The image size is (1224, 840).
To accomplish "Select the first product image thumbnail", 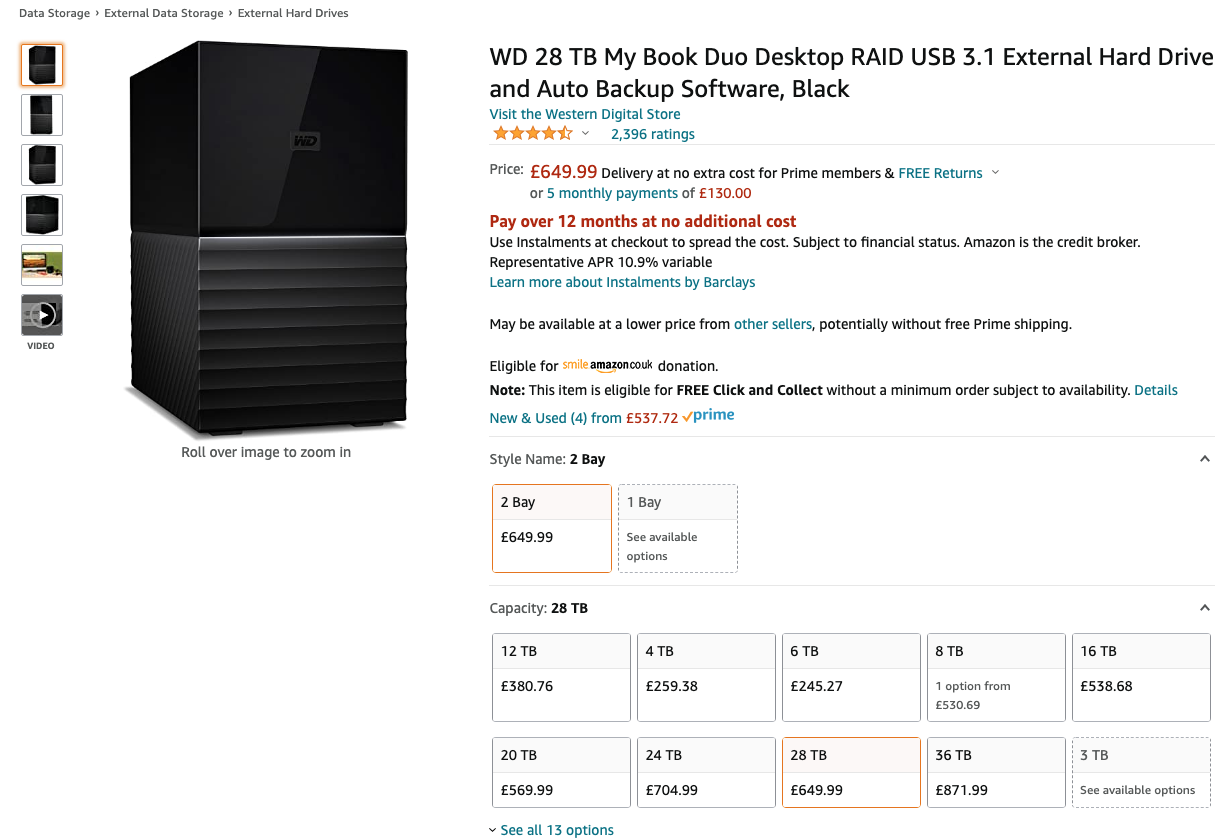I will 42,65.
